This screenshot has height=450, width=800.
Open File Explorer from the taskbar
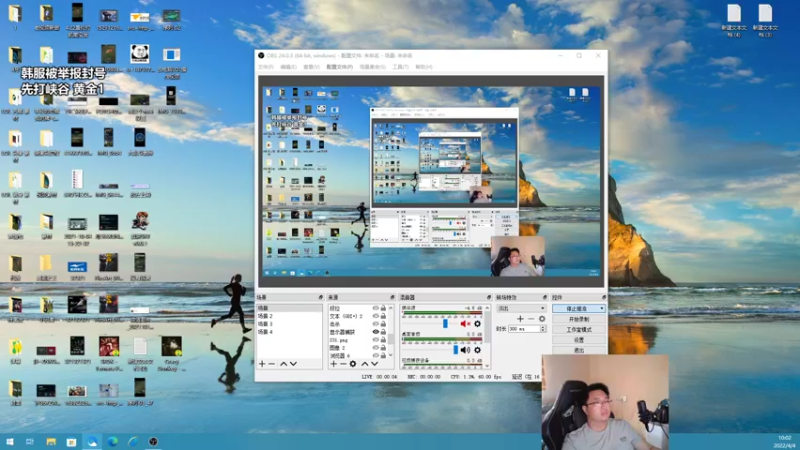(51, 441)
